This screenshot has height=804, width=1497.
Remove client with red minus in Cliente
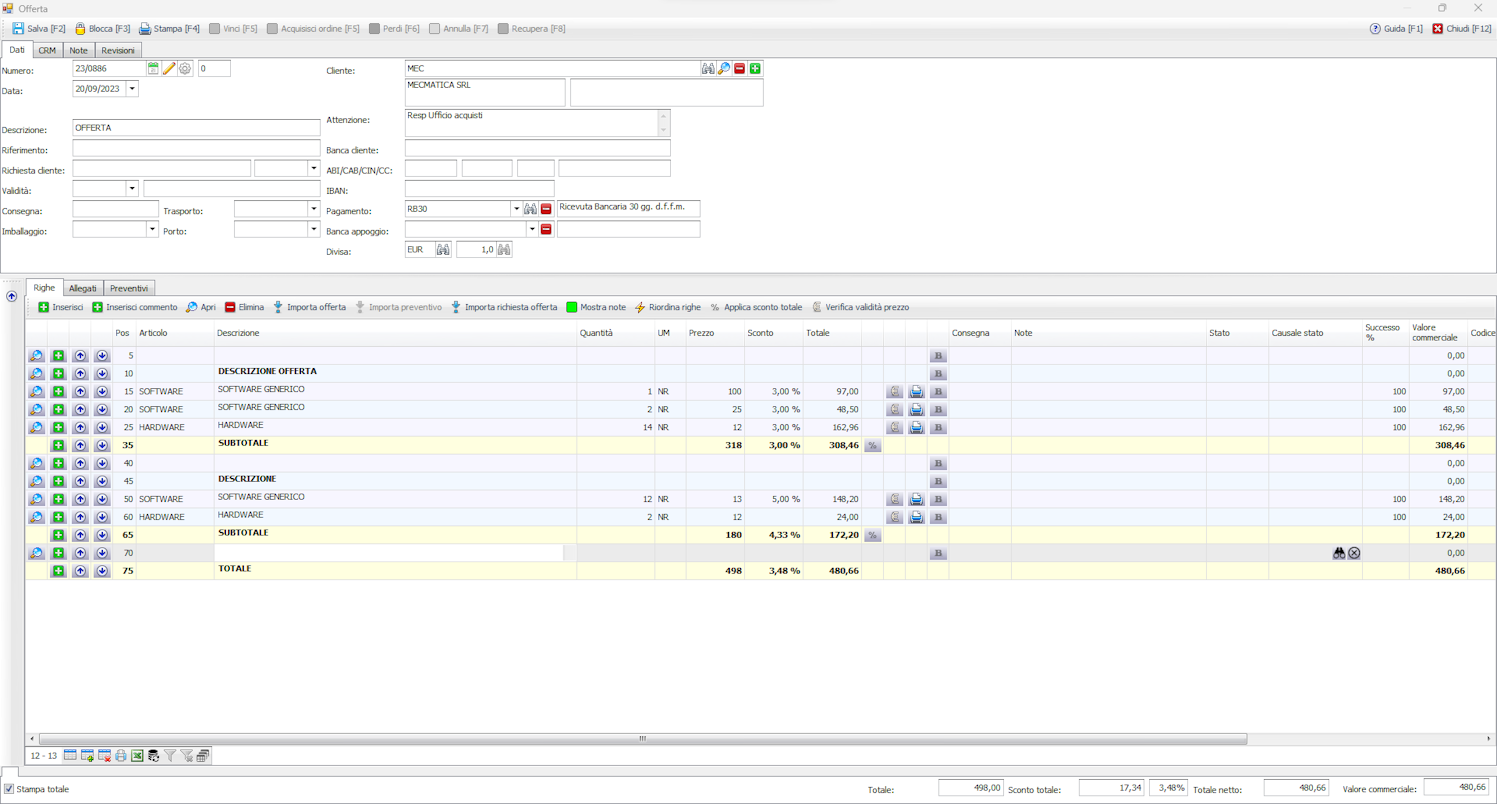click(x=740, y=69)
